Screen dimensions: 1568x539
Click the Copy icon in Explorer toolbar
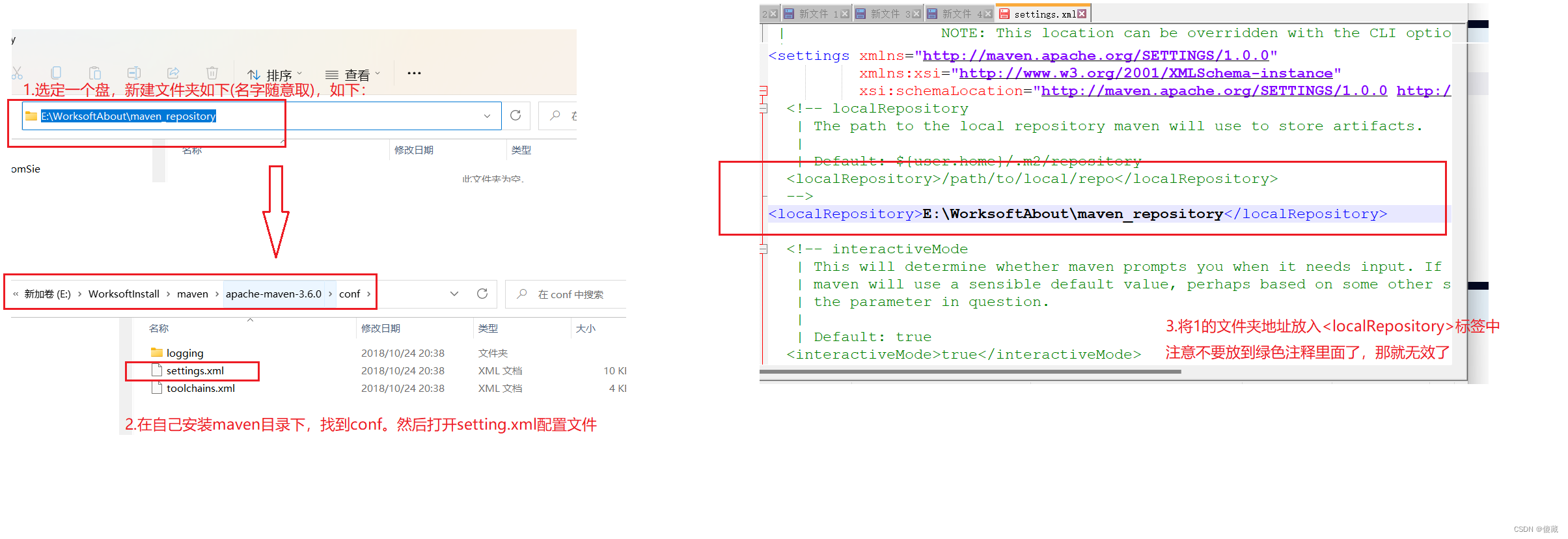tap(56, 73)
